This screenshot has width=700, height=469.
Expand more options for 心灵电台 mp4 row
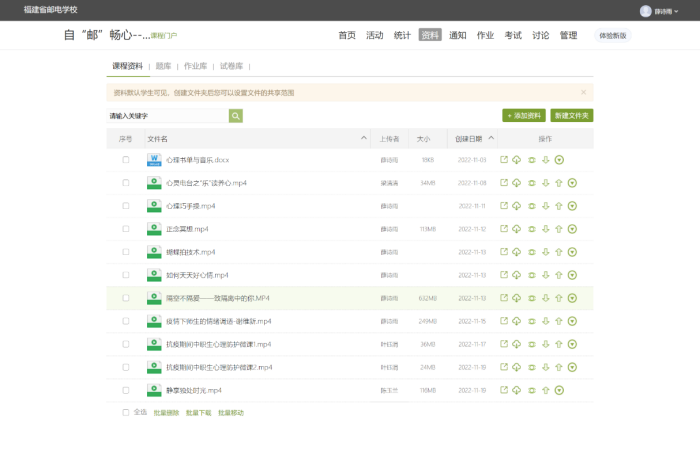[x=572, y=183]
